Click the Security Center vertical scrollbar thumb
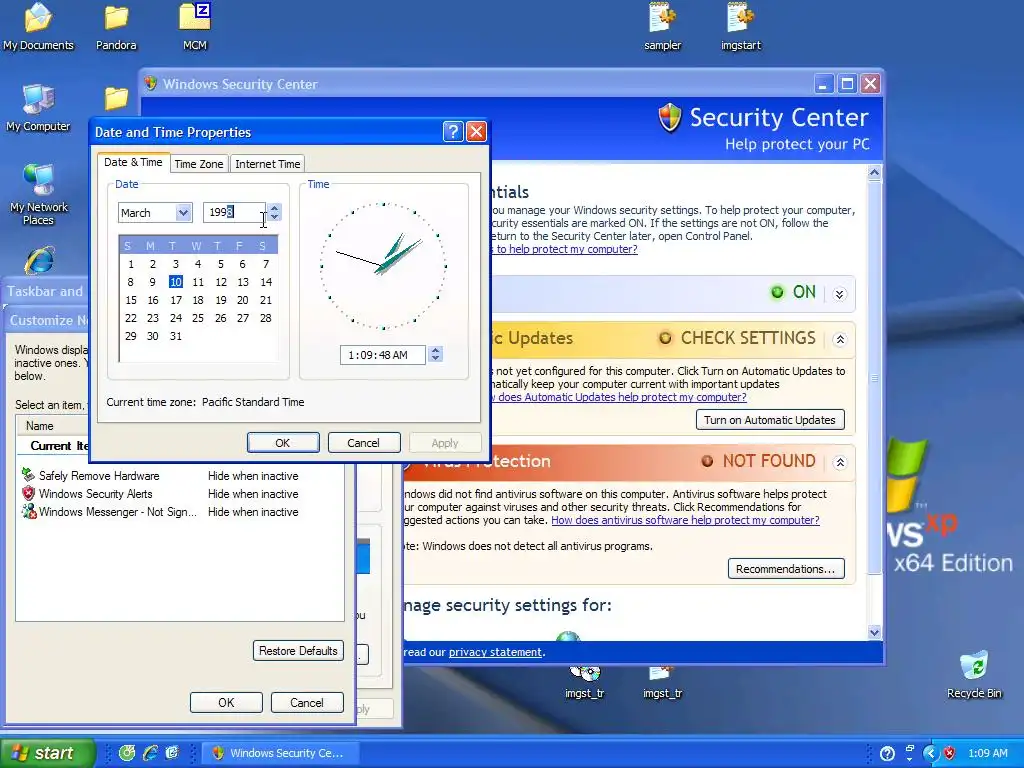Viewport: 1024px width, 768px height. [x=874, y=378]
